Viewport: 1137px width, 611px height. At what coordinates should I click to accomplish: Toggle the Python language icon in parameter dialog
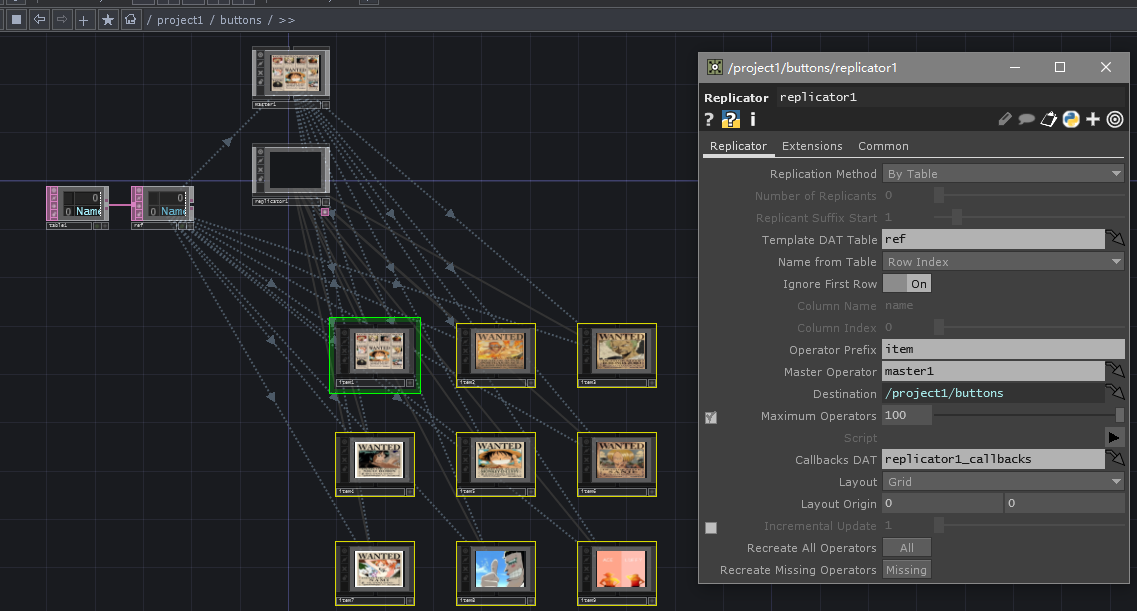pyautogui.click(x=1071, y=119)
